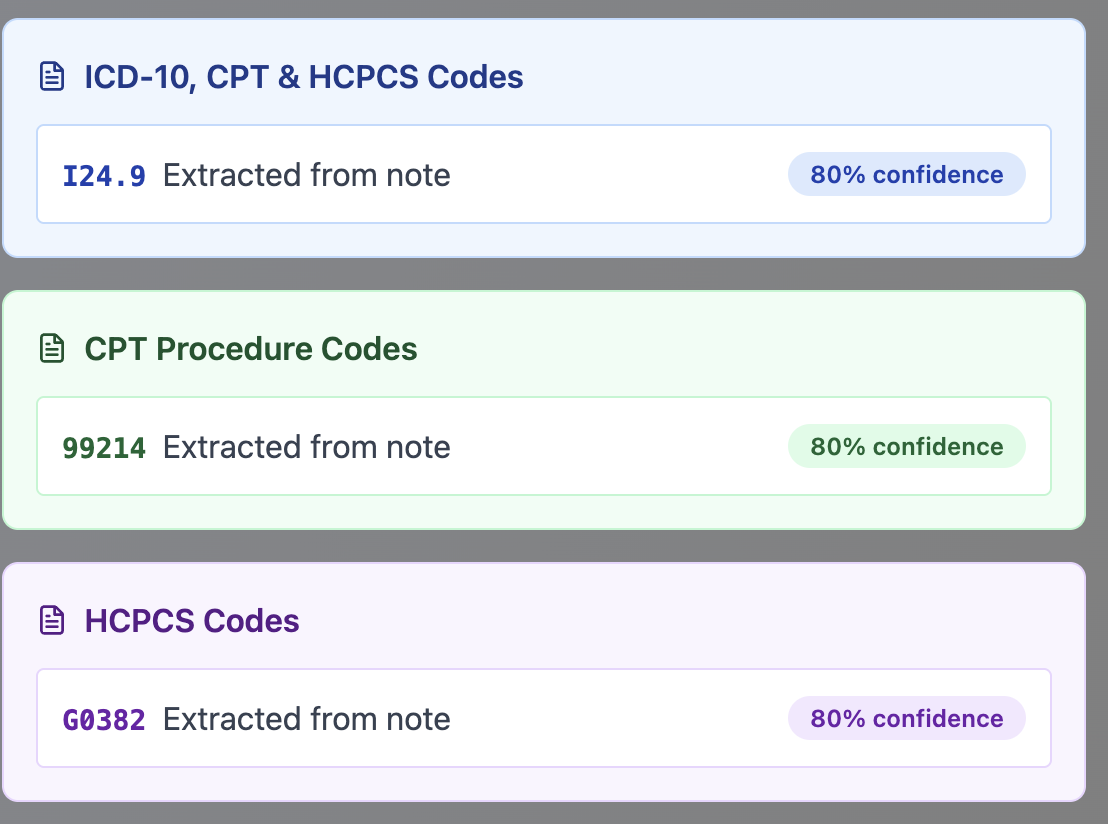Click the purple 80% confidence badge
Screen dimensions: 1108x824
click(x=907, y=718)
